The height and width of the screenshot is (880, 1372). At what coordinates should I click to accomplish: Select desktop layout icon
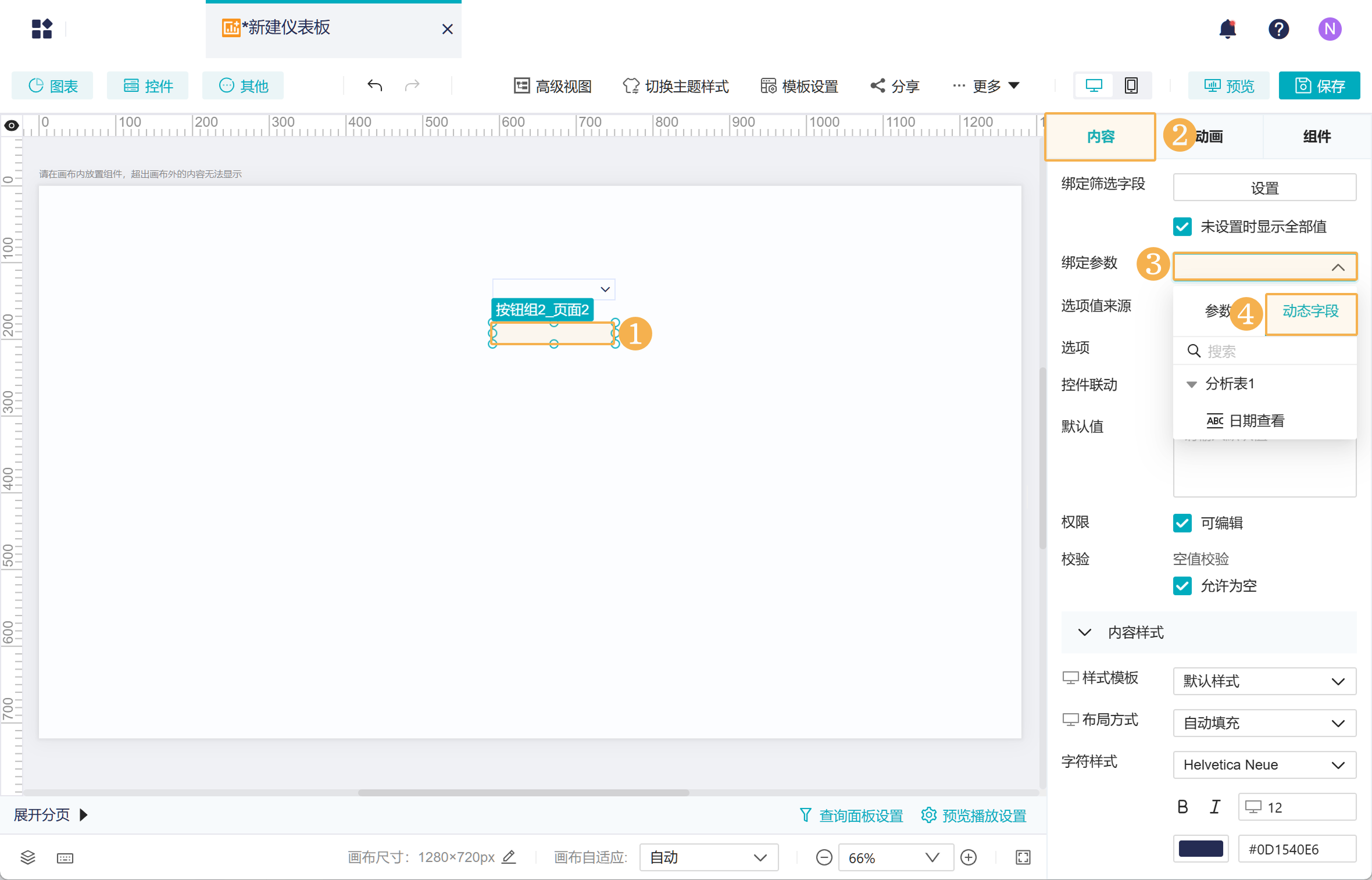pyautogui.click(x=1094, y=86)
